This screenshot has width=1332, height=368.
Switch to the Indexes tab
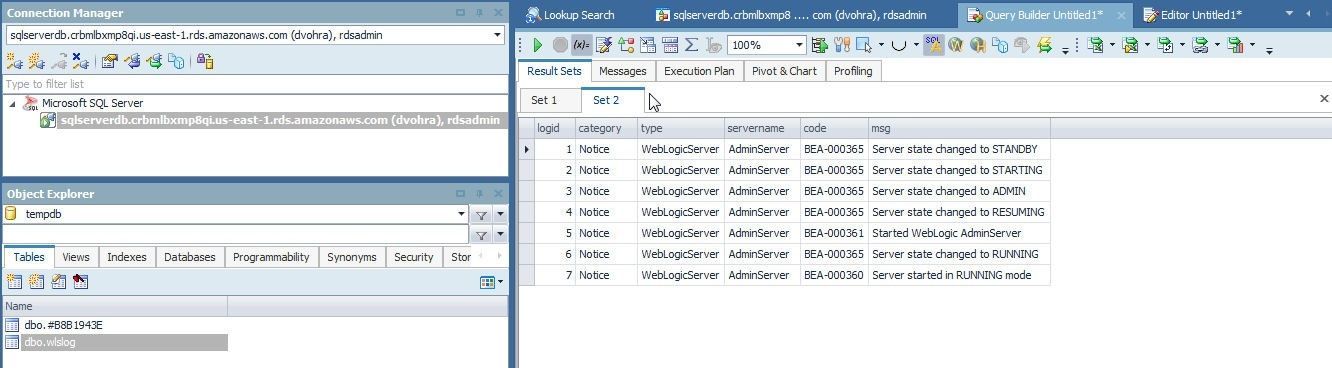127,257
